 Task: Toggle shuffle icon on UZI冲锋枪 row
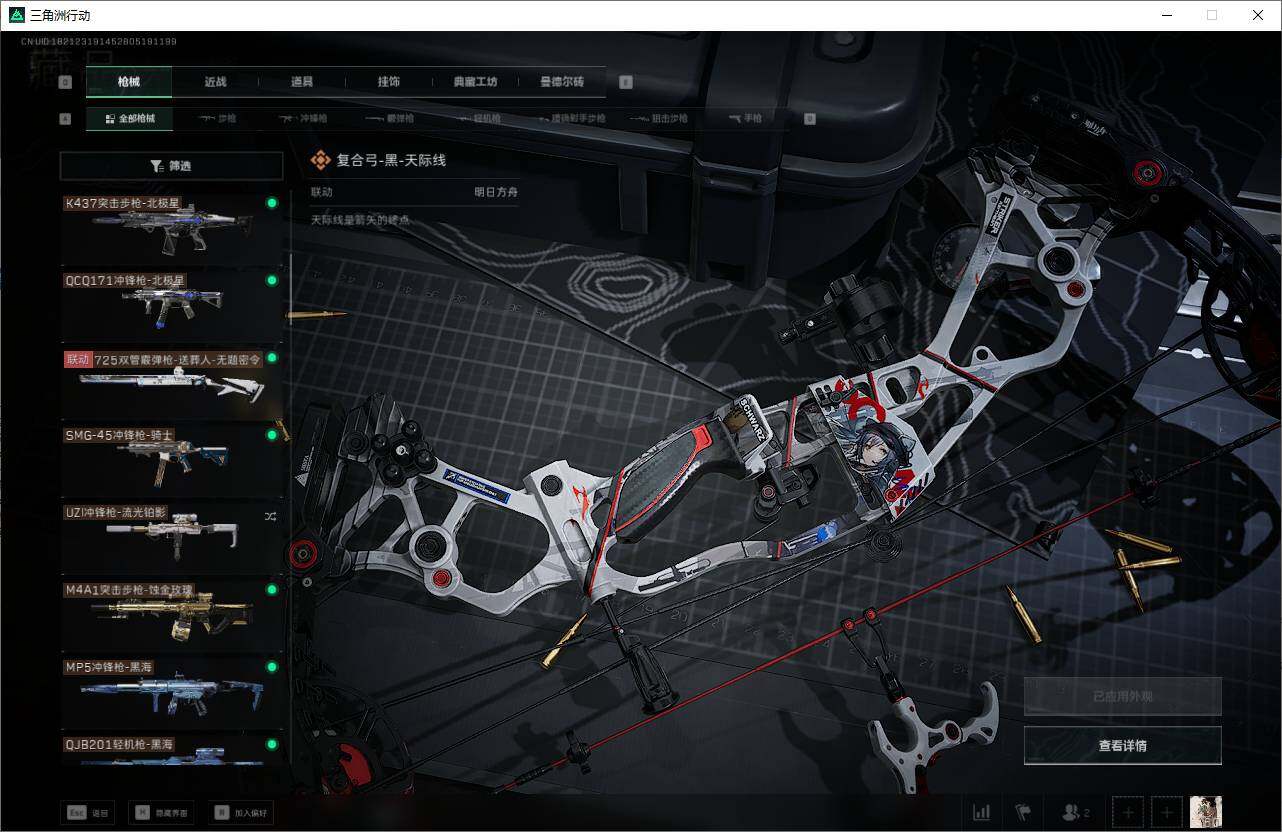271,516
